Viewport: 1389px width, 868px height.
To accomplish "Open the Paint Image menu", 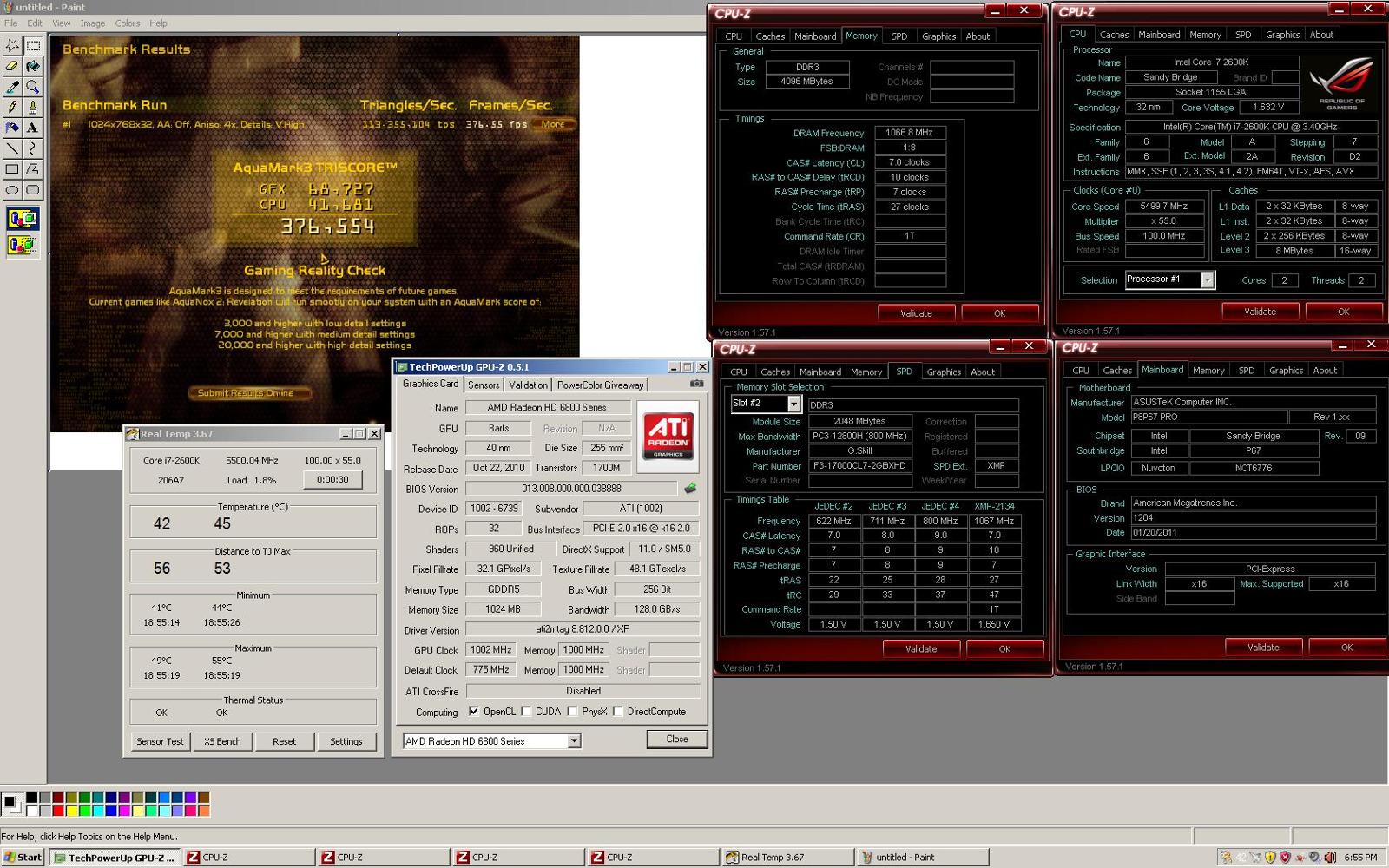I will pos(92,23).
